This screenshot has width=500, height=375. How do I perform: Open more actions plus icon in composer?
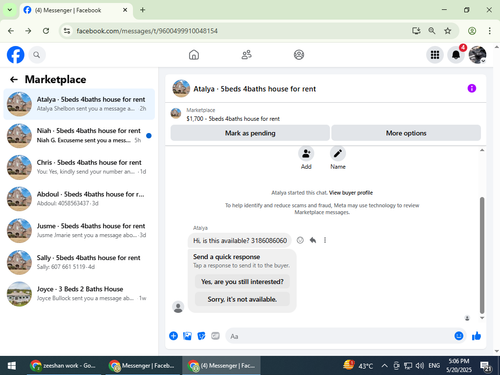coord(173,336)
